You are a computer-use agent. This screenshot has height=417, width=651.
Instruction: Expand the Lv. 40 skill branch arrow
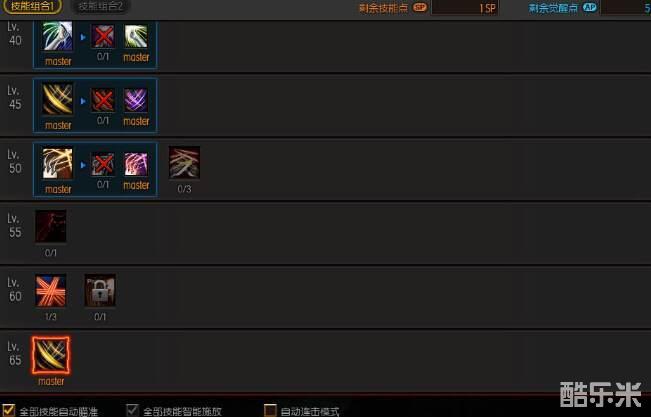83,37
